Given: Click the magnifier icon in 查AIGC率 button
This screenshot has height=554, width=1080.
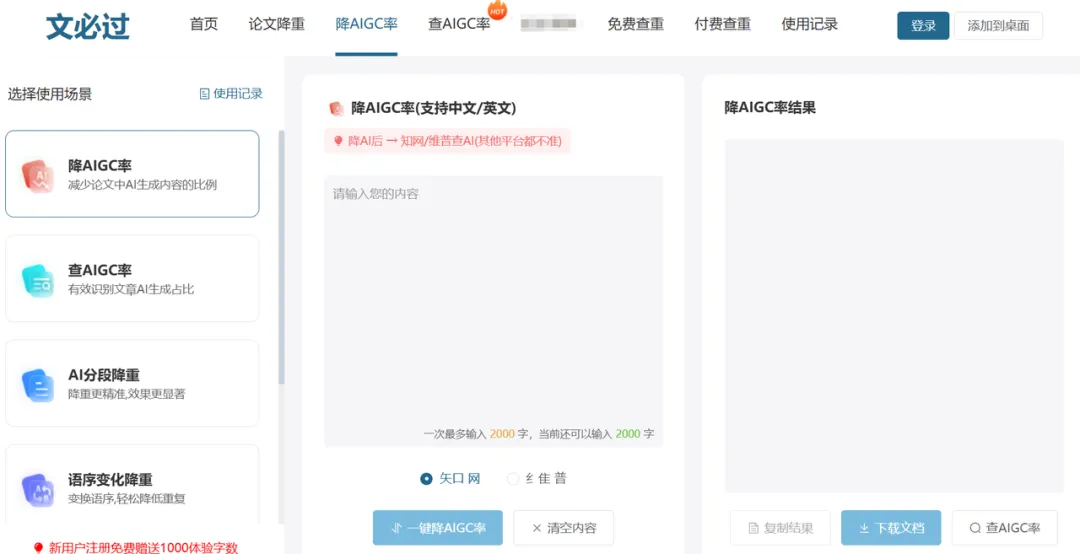Looking at the screenshot, I should 975,529.
